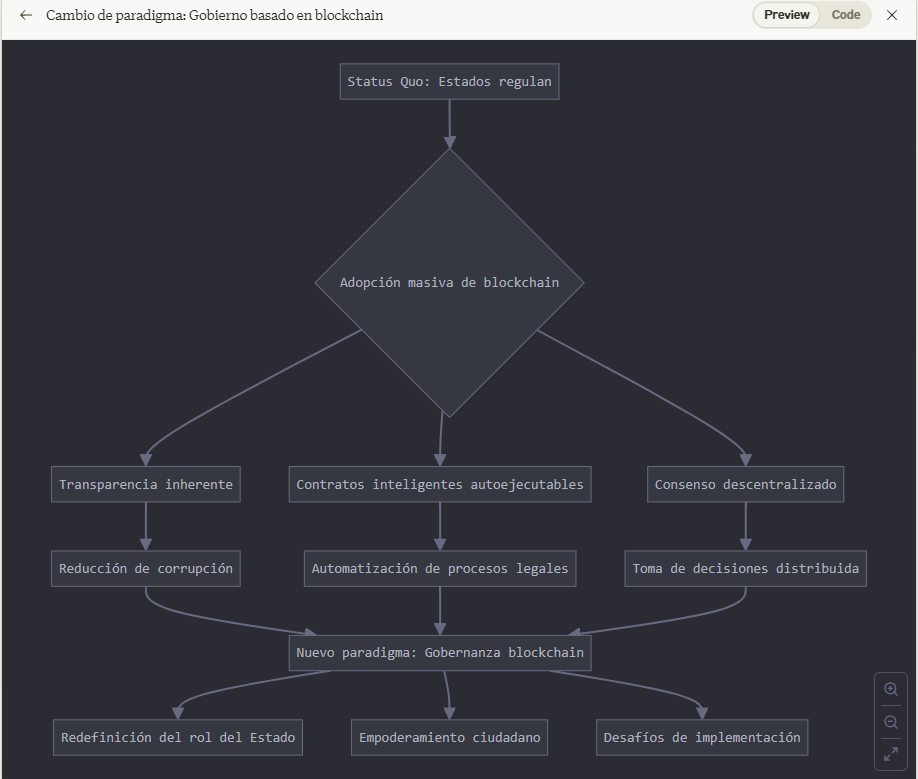Select 'Status Quo: Estados regulan' node
This screenshot has height=779, width=918.
[450, 81]
